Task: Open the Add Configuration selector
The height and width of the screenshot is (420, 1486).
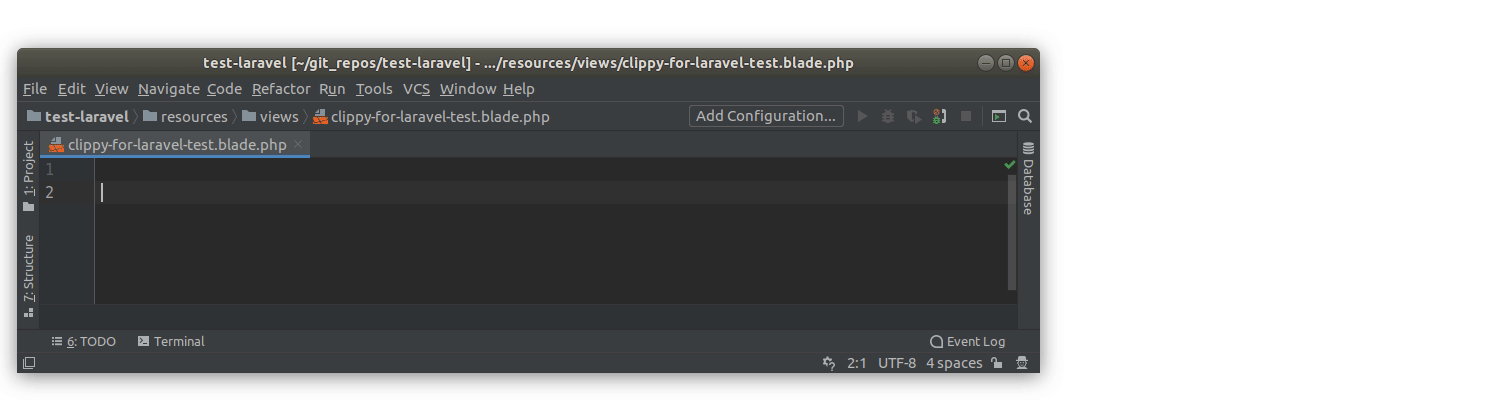Action: (x=766, y=116)
